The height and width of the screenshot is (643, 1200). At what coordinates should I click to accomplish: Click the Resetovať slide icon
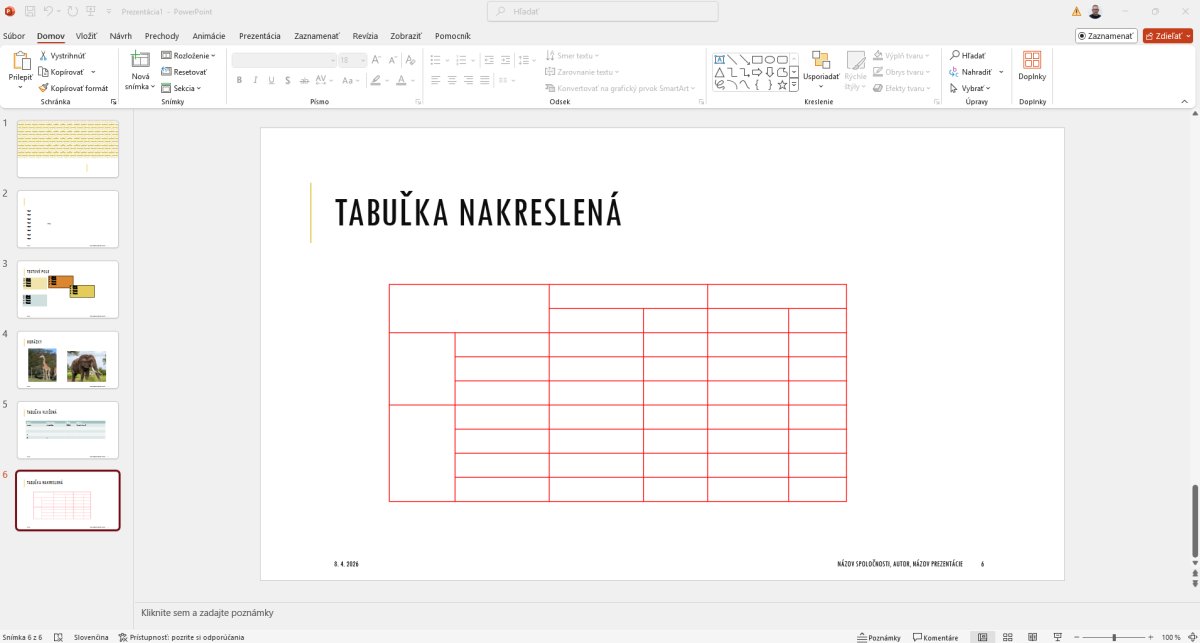click(166, 72)
